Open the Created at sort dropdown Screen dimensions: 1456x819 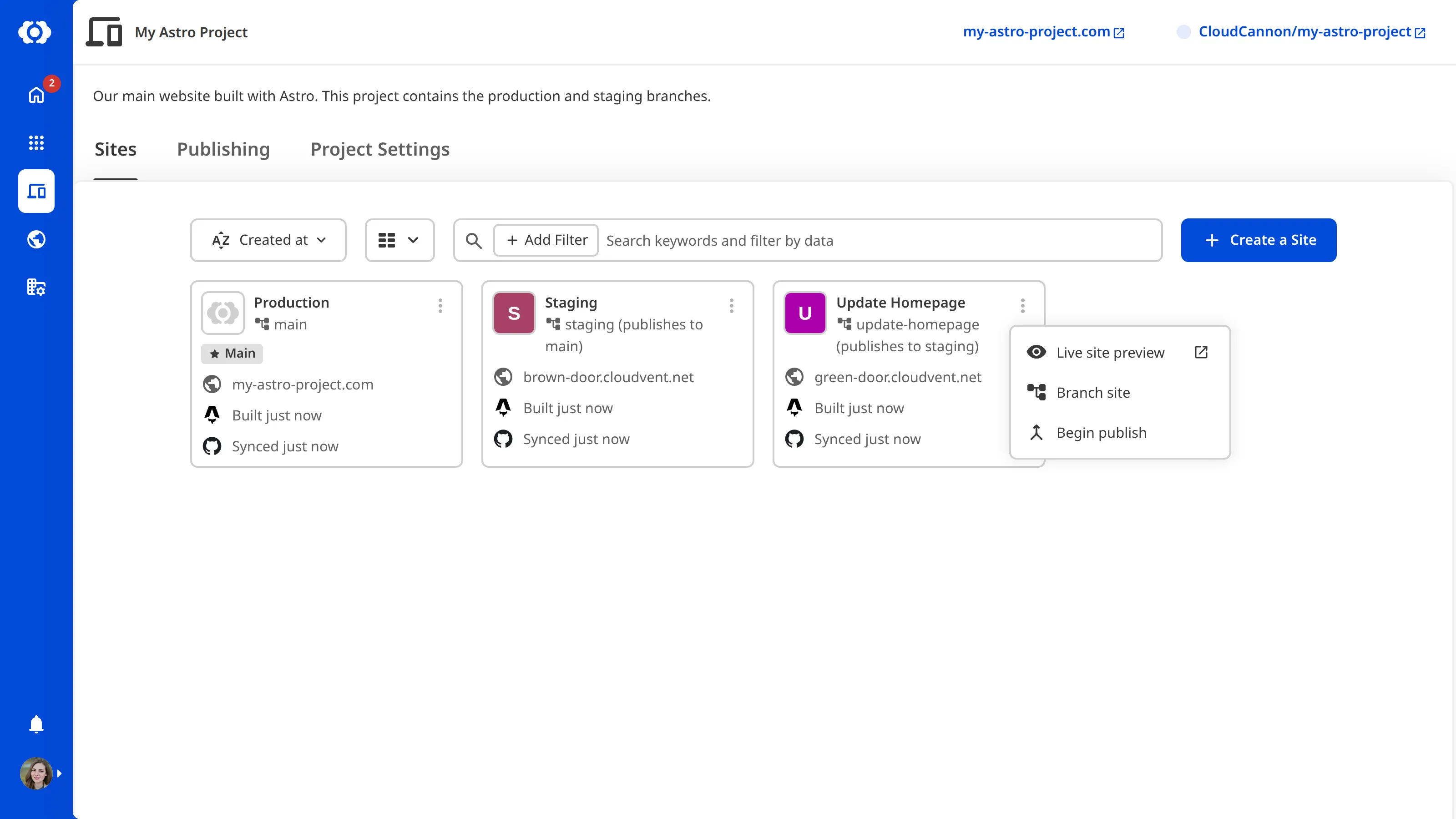[x=268, y=240]
